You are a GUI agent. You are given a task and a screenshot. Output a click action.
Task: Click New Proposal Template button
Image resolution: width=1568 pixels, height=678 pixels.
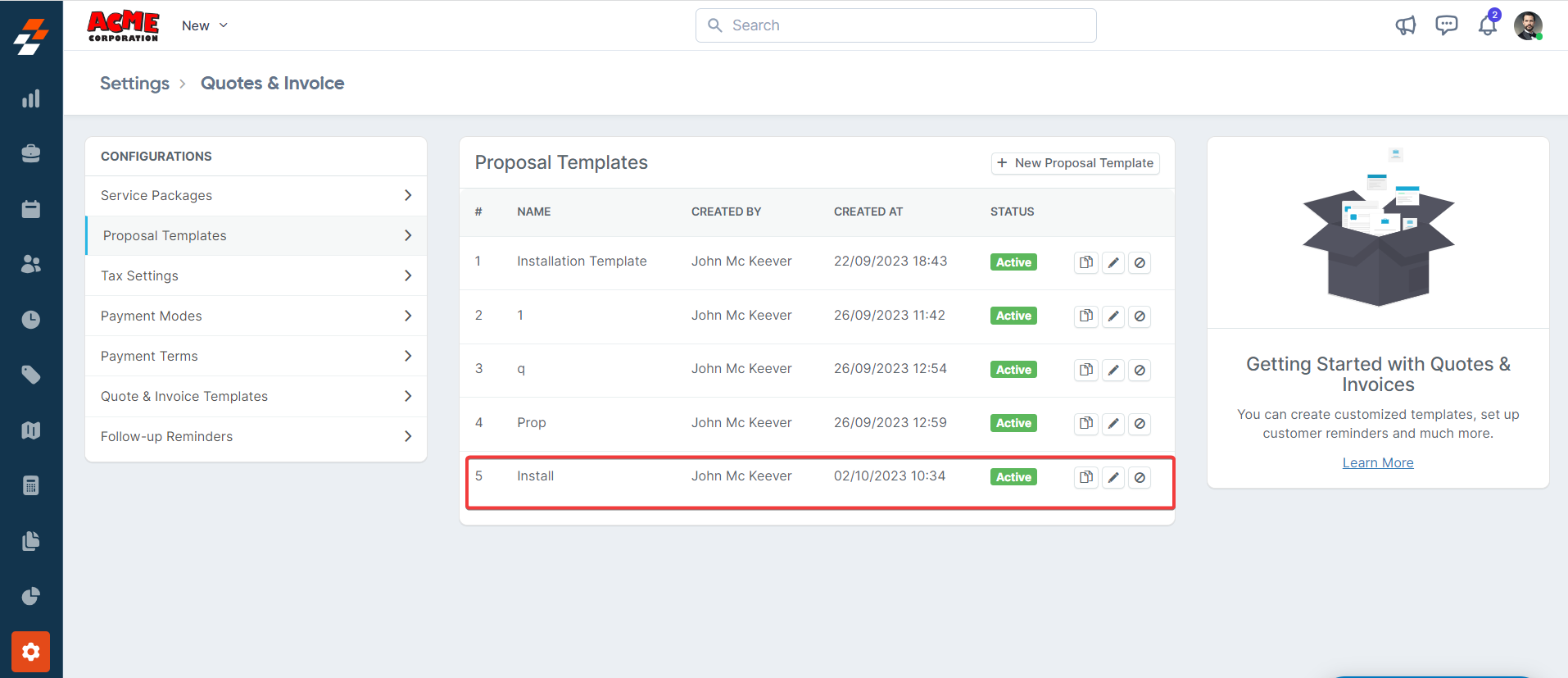1075,163
